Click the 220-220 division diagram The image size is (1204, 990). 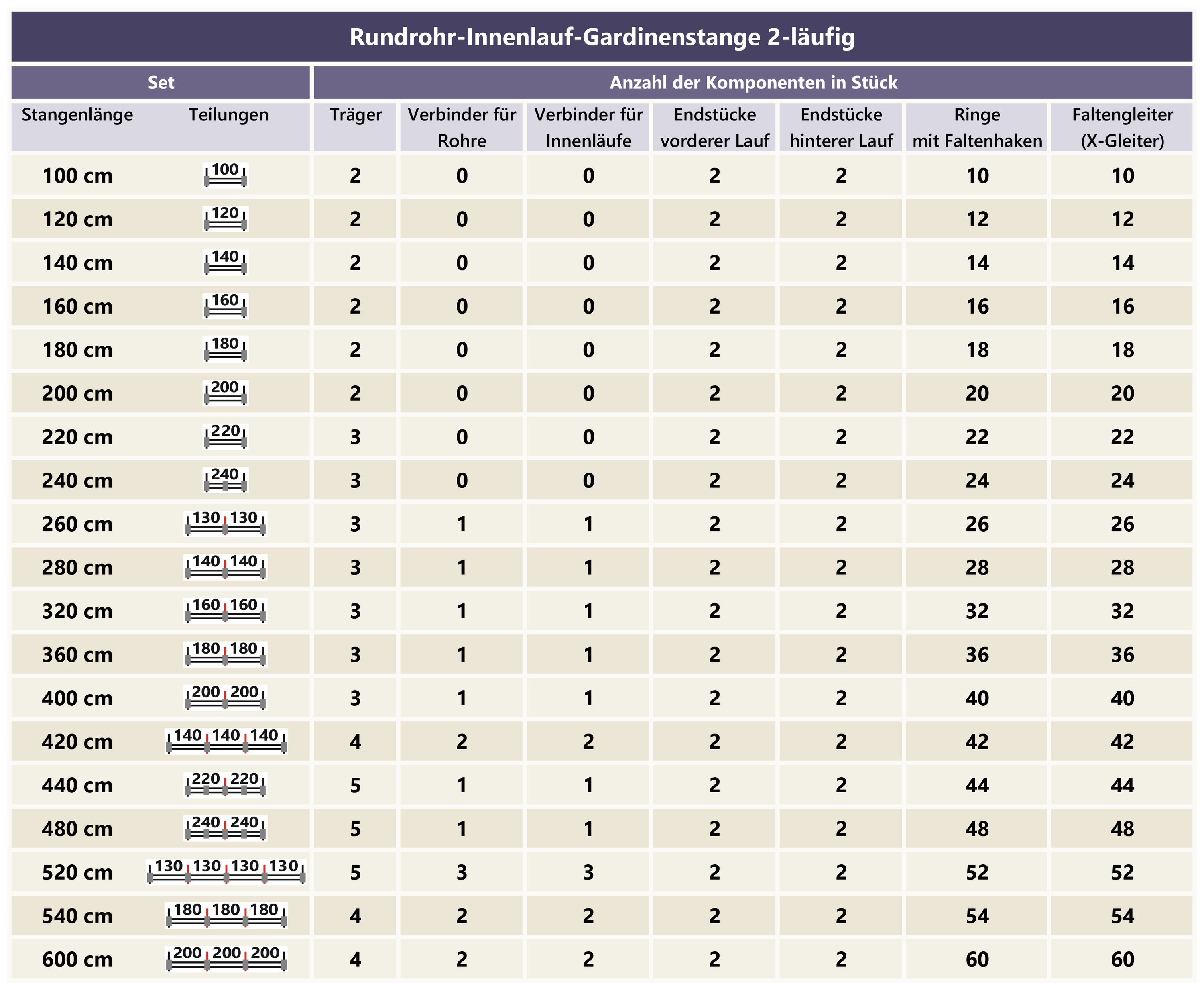coord(226,785)
